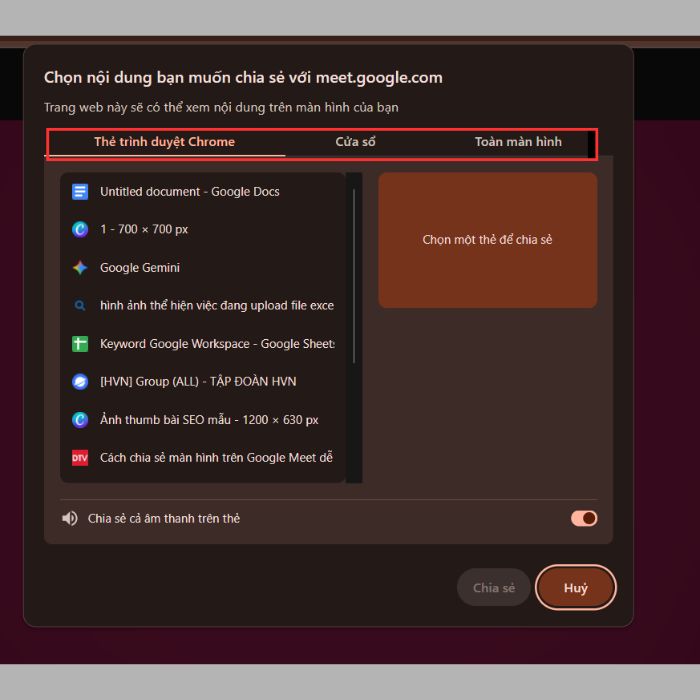Click the red DTV site icon
The image size is (700, 700).
(80, 458)
